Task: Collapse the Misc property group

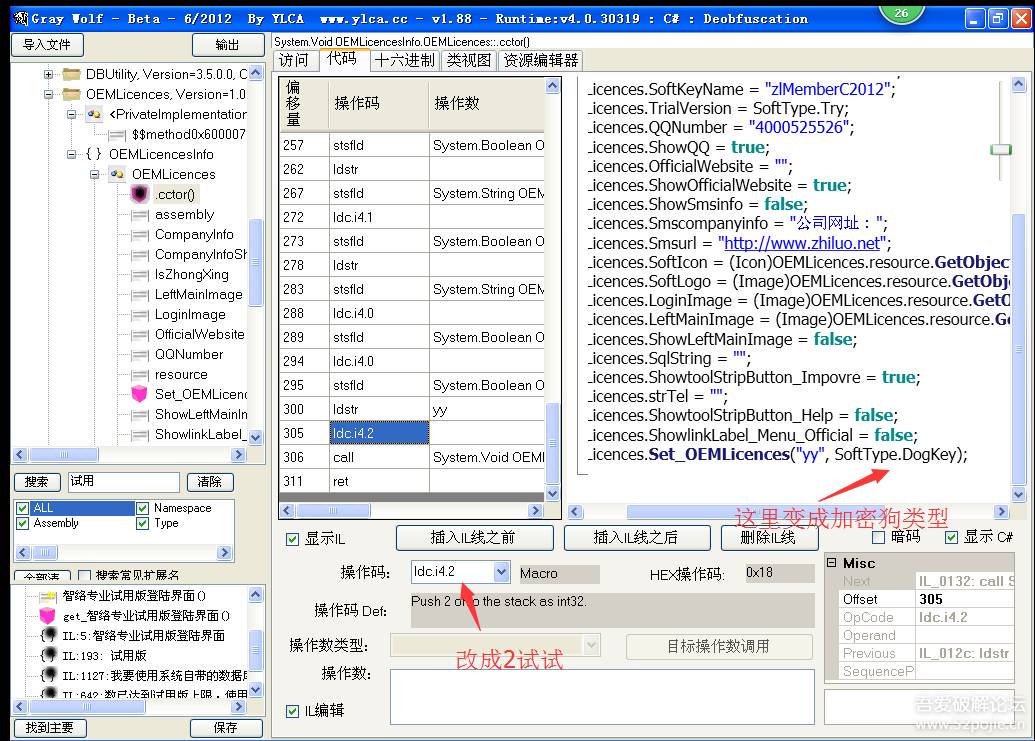Action: click(x=832, y=563)
